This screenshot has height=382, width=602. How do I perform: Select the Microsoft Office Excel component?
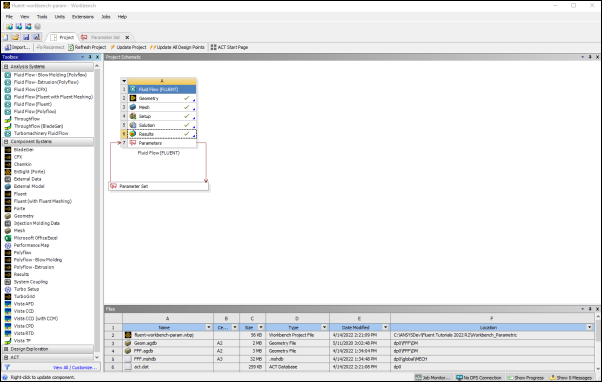pos(36,238)
